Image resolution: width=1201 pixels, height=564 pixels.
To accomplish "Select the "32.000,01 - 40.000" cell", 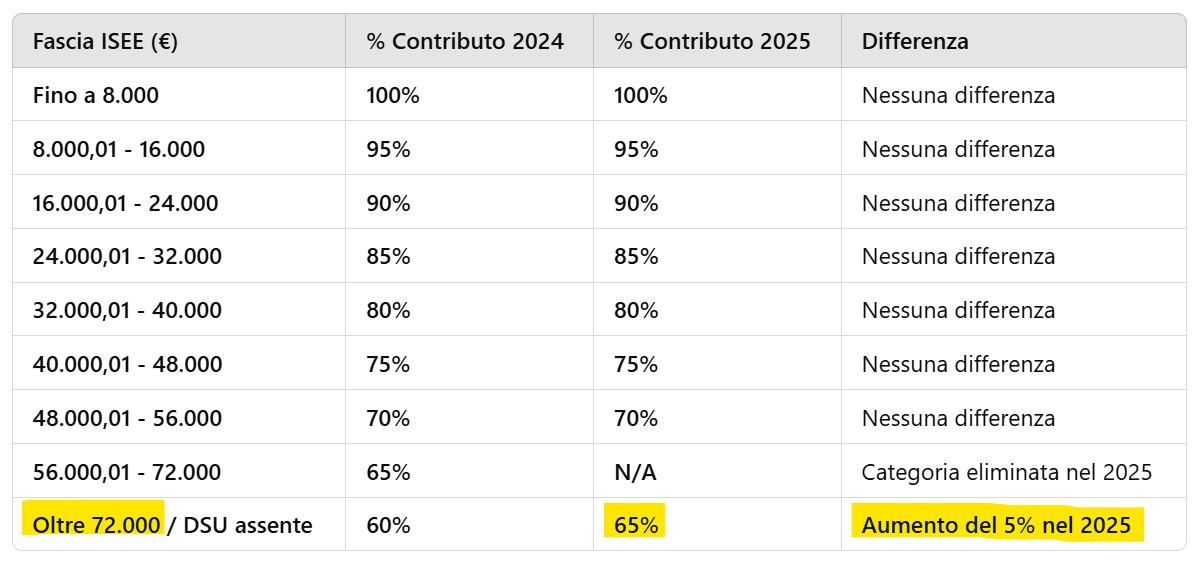I will coord(127,311).
